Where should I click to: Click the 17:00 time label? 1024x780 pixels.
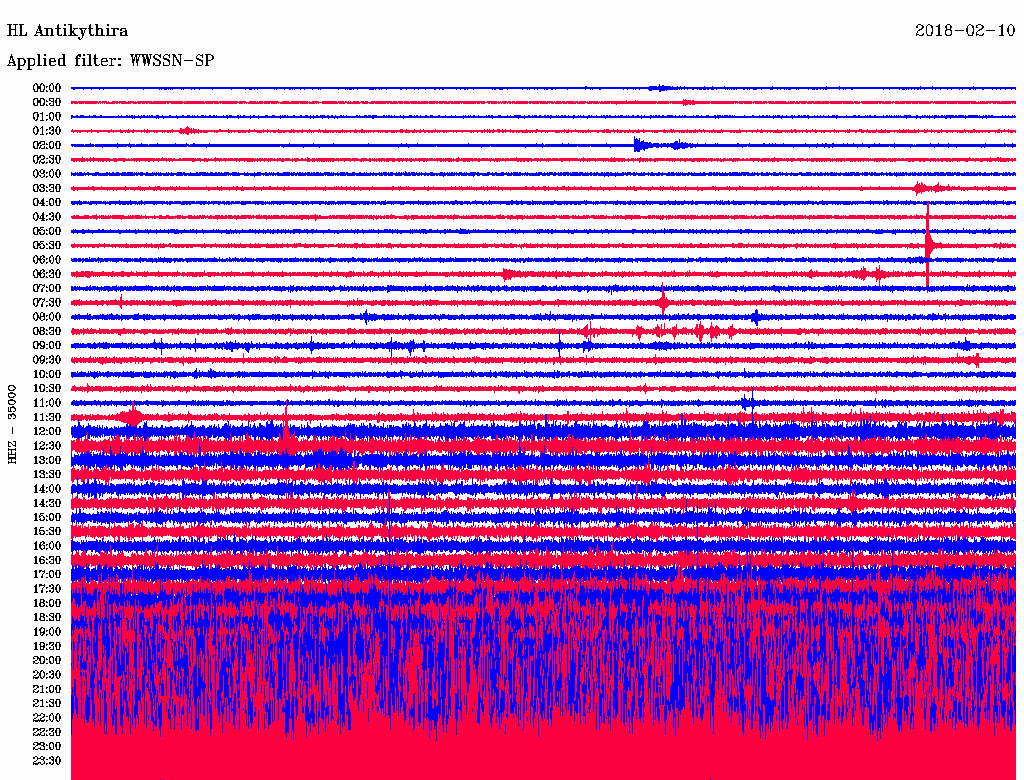[47, 574]
